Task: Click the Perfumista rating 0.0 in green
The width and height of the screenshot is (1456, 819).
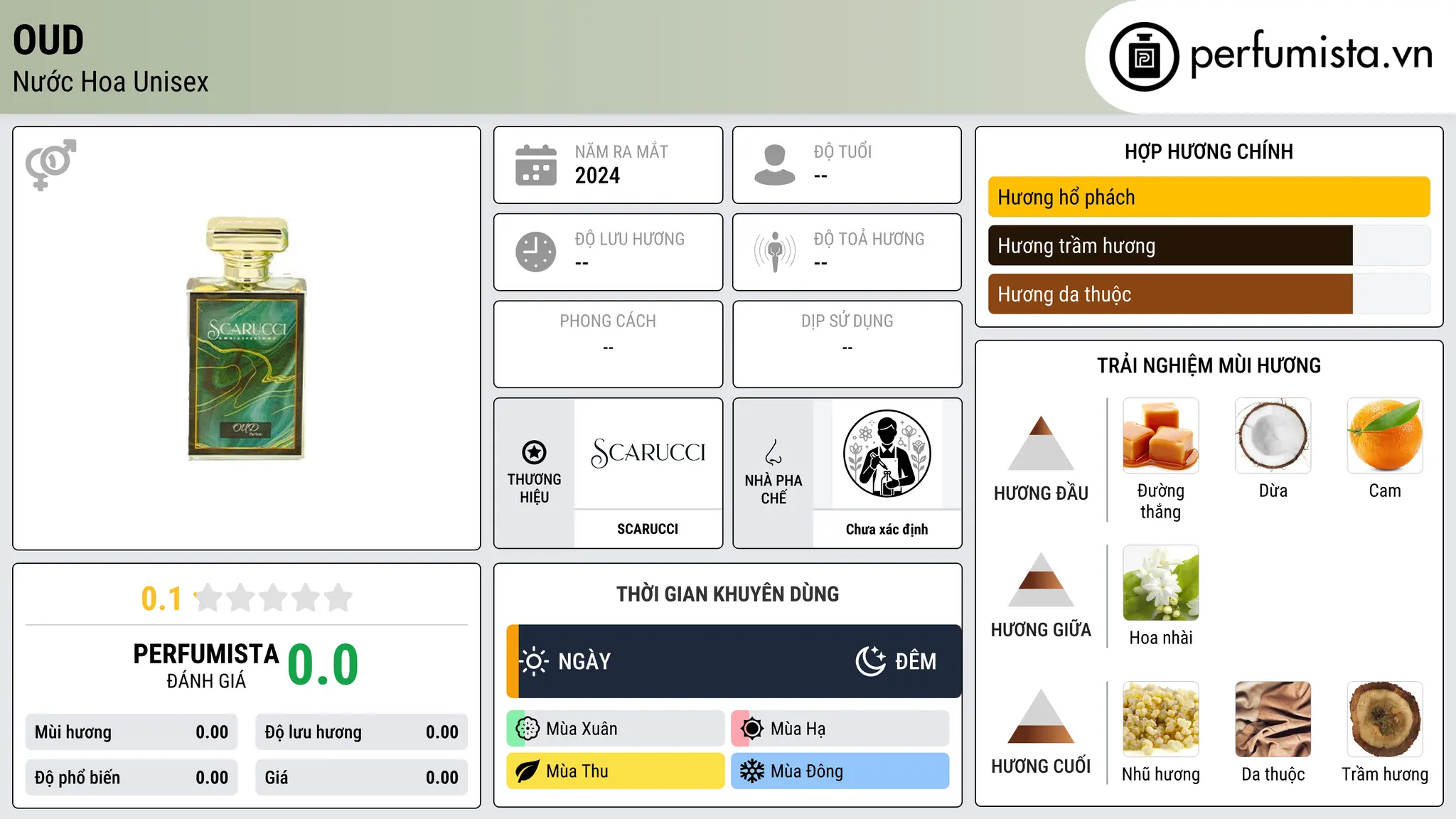Action: pos(323,665)
